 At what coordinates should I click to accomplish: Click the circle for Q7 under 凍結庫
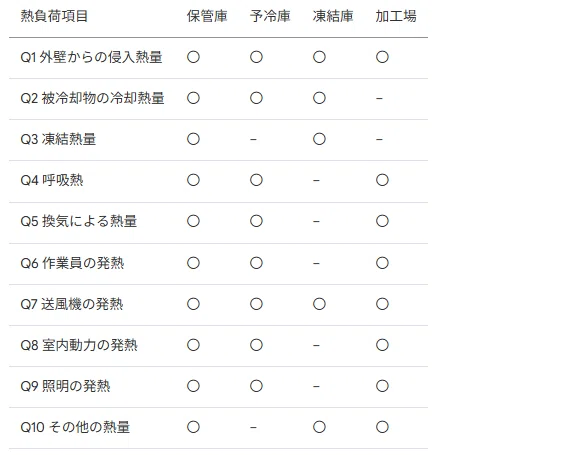319,304
